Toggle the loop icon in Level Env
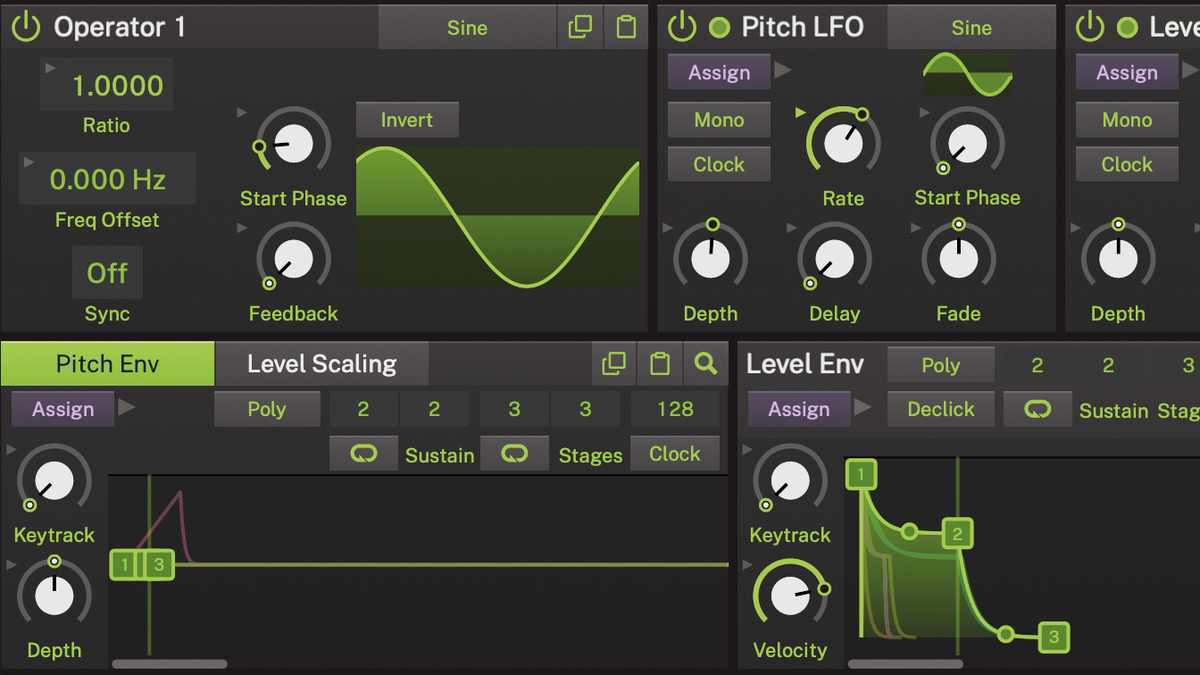Image resolution: width=1200 pixels, height=675 pixels. coord(1037,409)
